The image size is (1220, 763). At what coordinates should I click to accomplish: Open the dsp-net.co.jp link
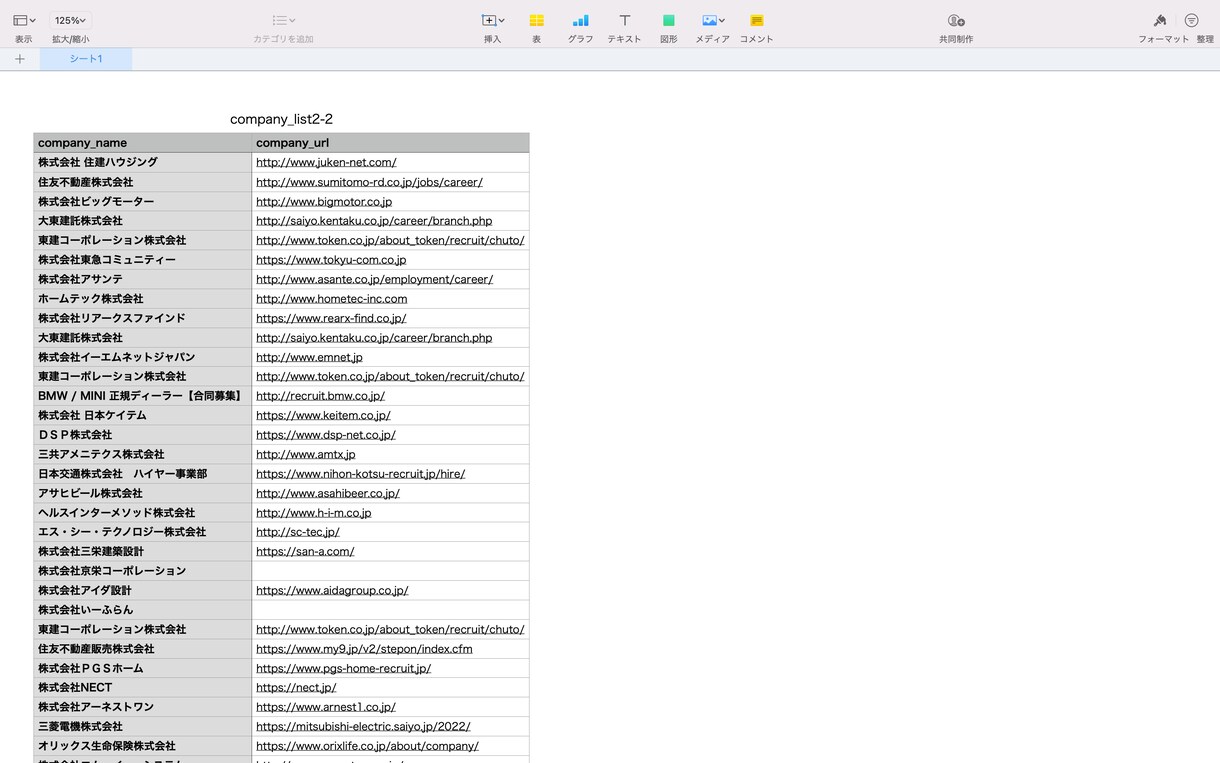[326, 435]
